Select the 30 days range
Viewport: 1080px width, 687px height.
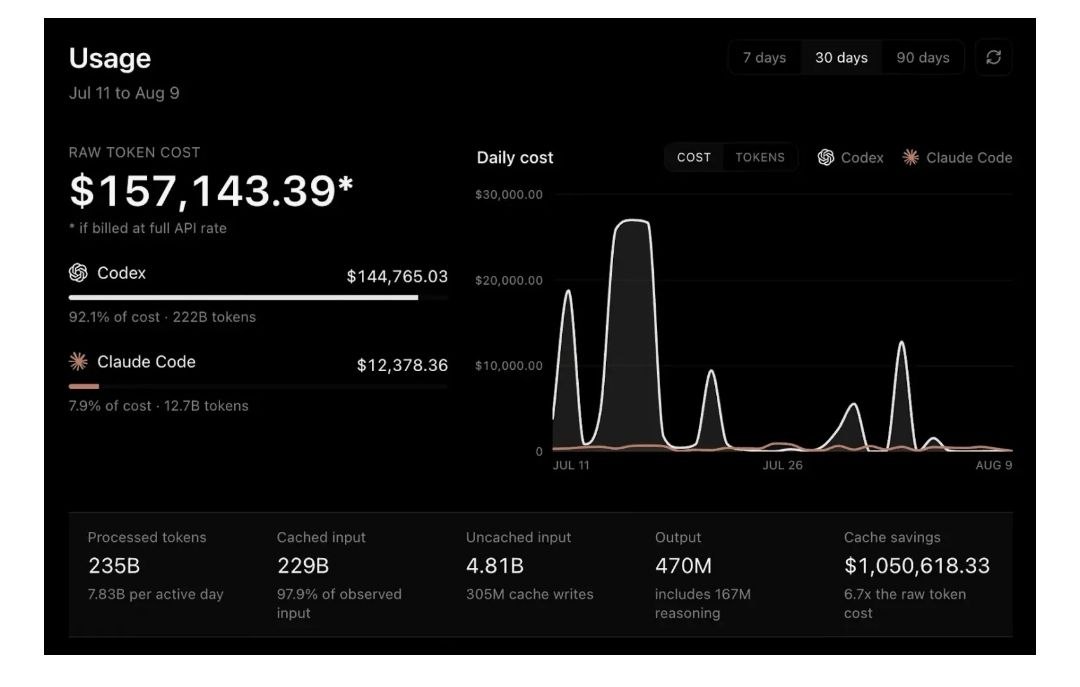(x=841, y=58)
